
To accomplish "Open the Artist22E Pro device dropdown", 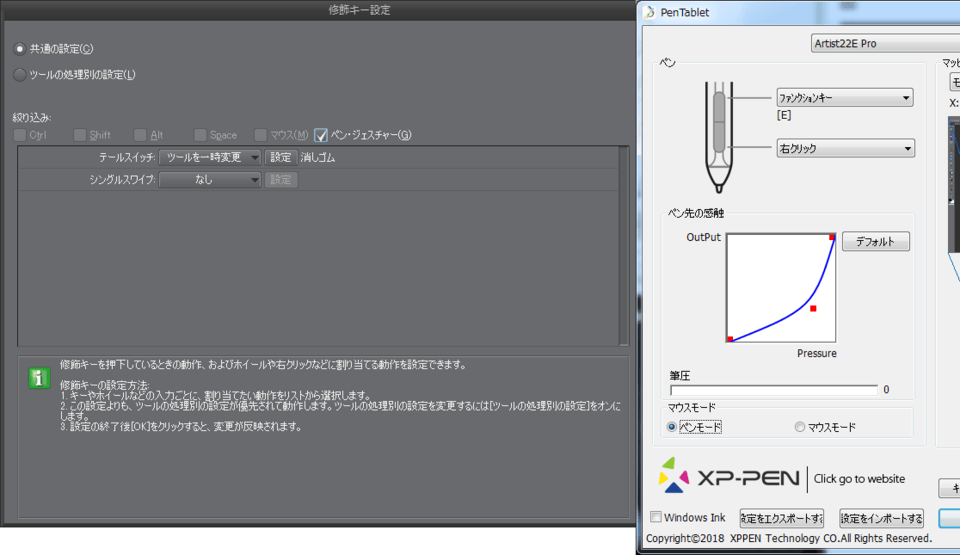I will (885, 43).
